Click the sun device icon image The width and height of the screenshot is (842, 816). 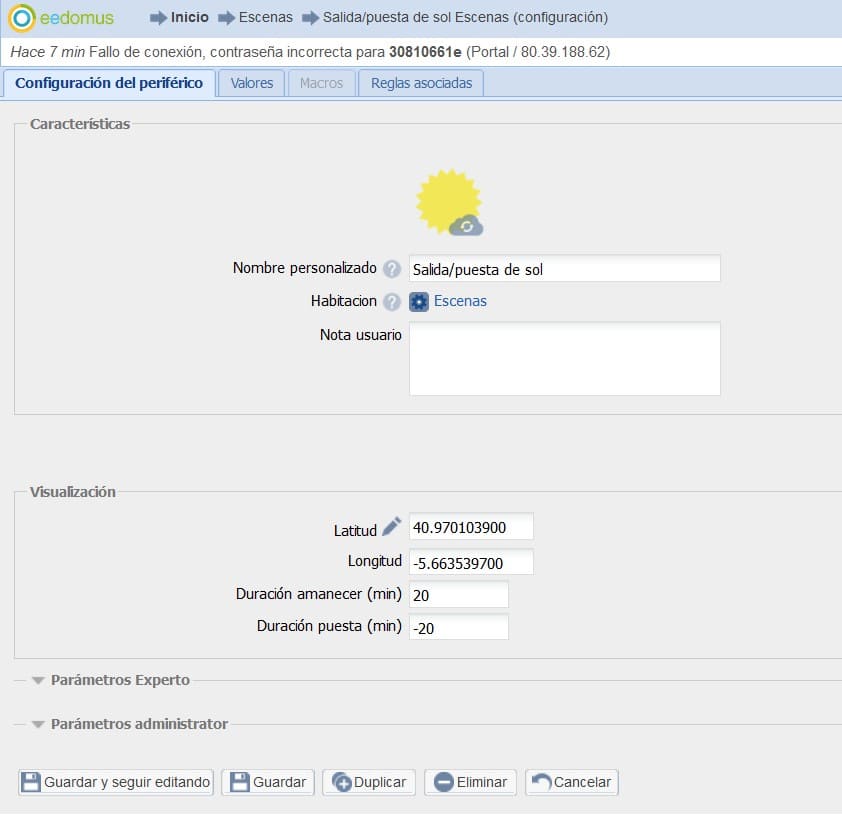tap(449, 202)
